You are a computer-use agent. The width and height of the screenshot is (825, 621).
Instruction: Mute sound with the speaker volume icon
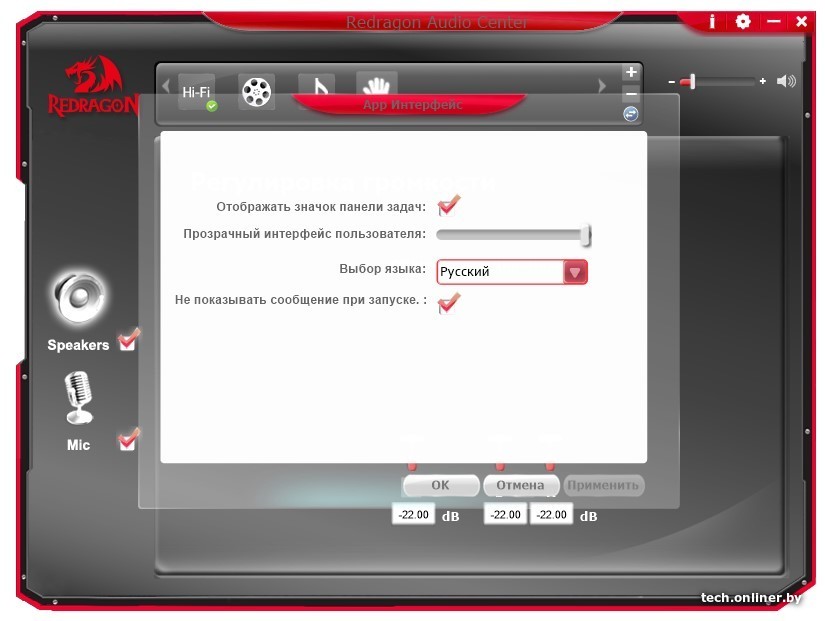click(786, 81)
